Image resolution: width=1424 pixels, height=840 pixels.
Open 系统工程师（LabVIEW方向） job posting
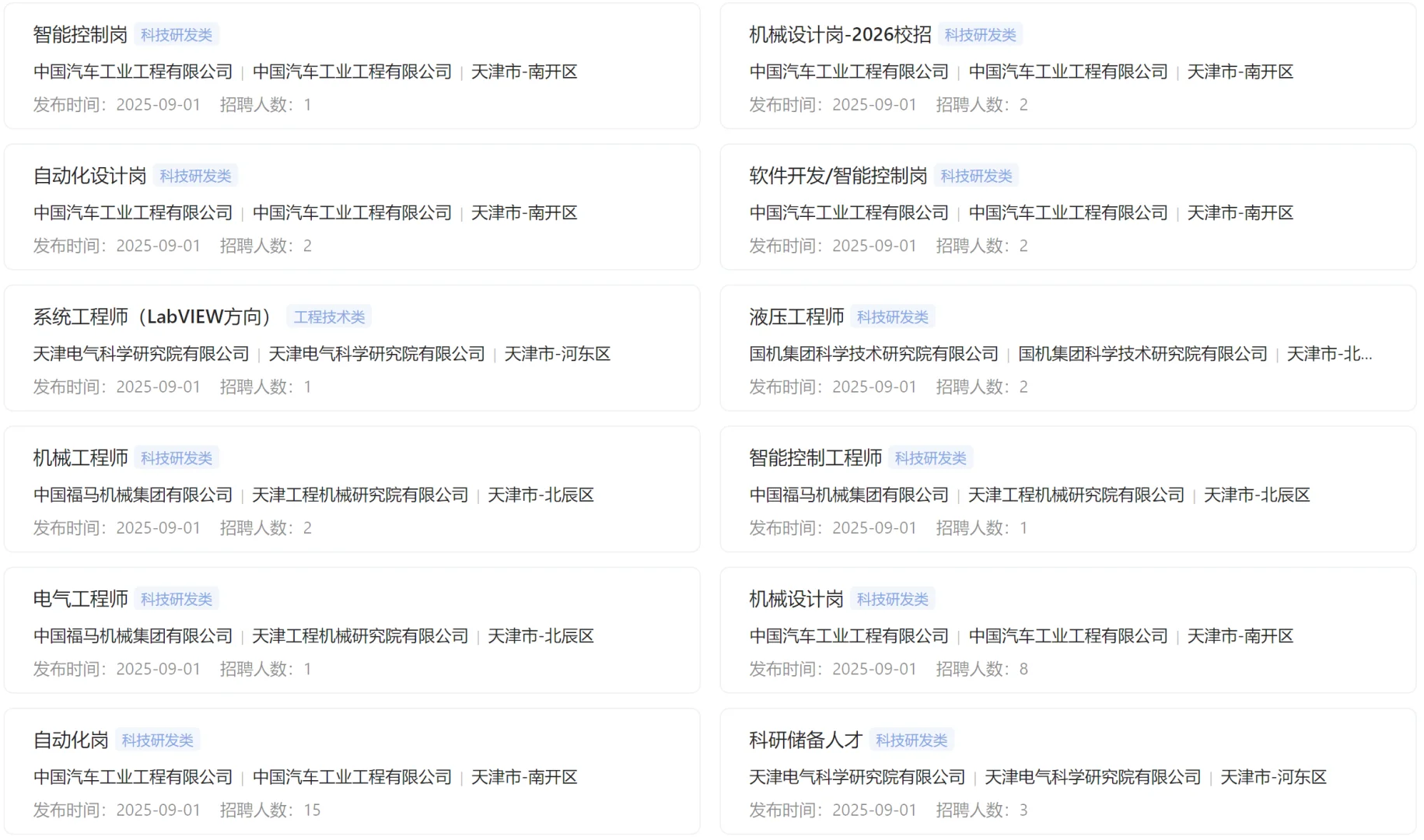(x=156, y=317)
